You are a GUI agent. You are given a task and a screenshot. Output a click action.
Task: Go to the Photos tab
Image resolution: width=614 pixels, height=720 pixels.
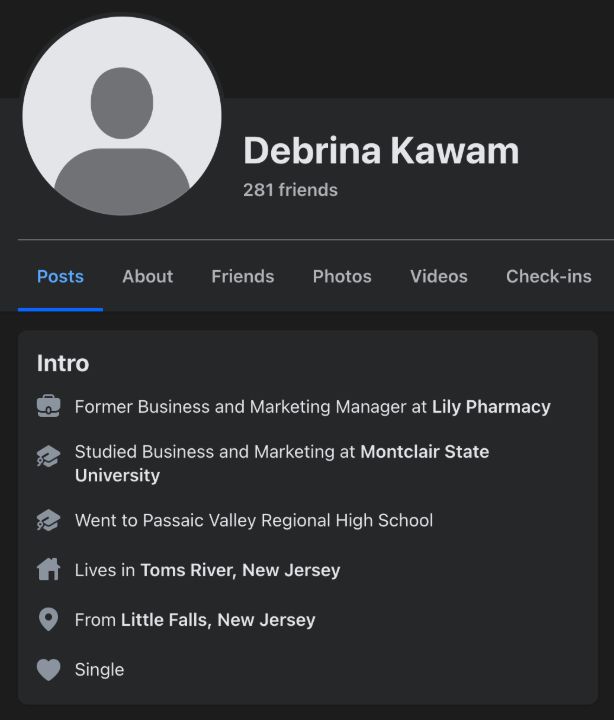(x=342, y=276)
